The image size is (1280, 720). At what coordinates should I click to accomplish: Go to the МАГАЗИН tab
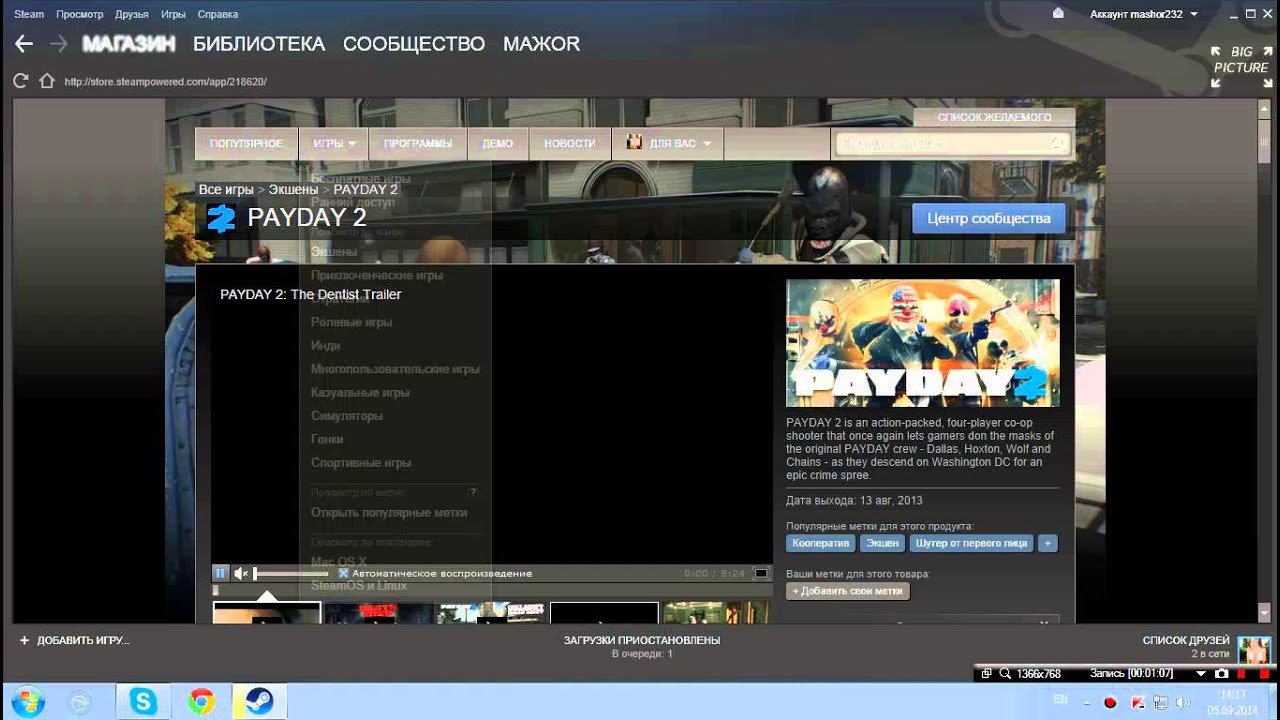[129, 44]
